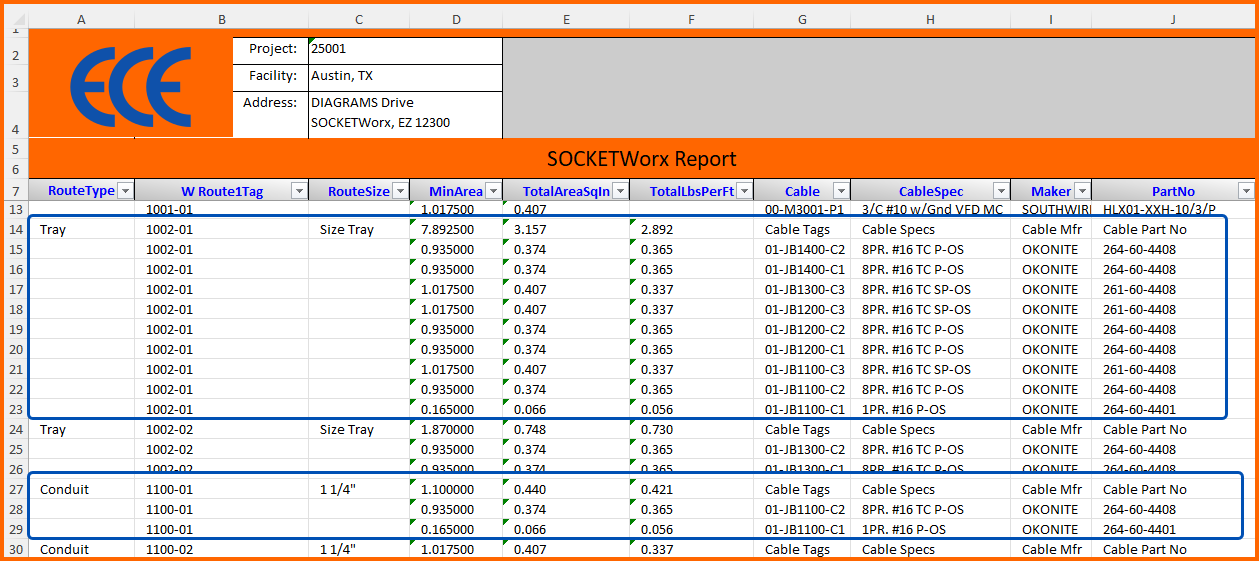Screen dimensions: 1259x561
Task: Select column J header
Action: click(x=1173, y=19)
